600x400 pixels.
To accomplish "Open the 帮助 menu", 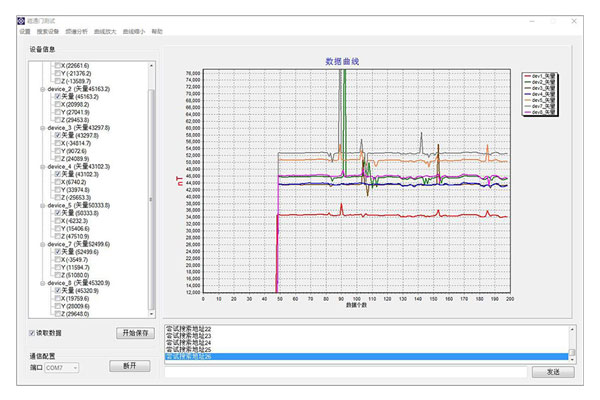I will point(157,32).
